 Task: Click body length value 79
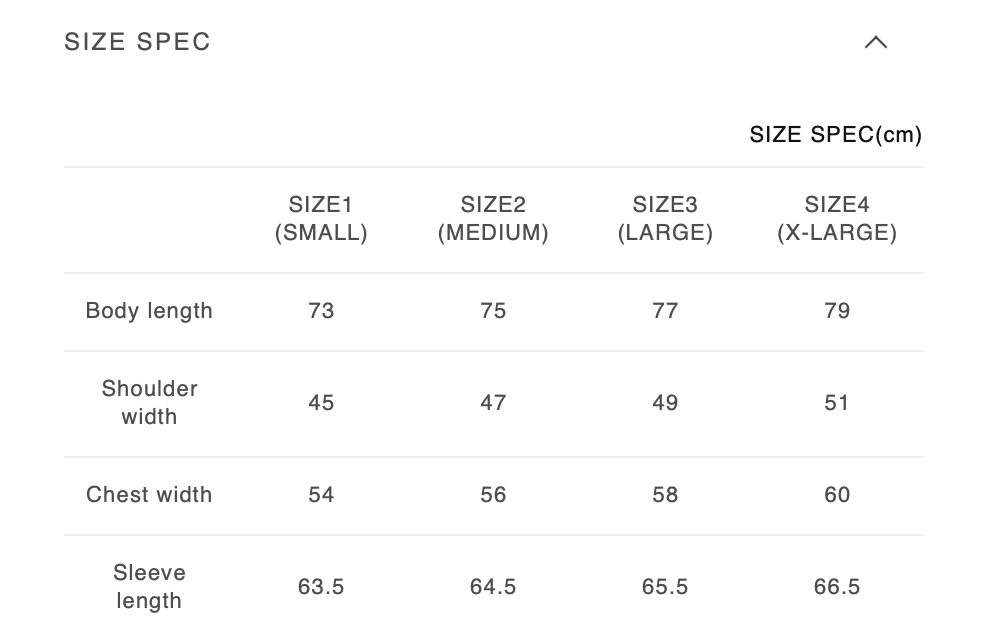pos(837,311)
